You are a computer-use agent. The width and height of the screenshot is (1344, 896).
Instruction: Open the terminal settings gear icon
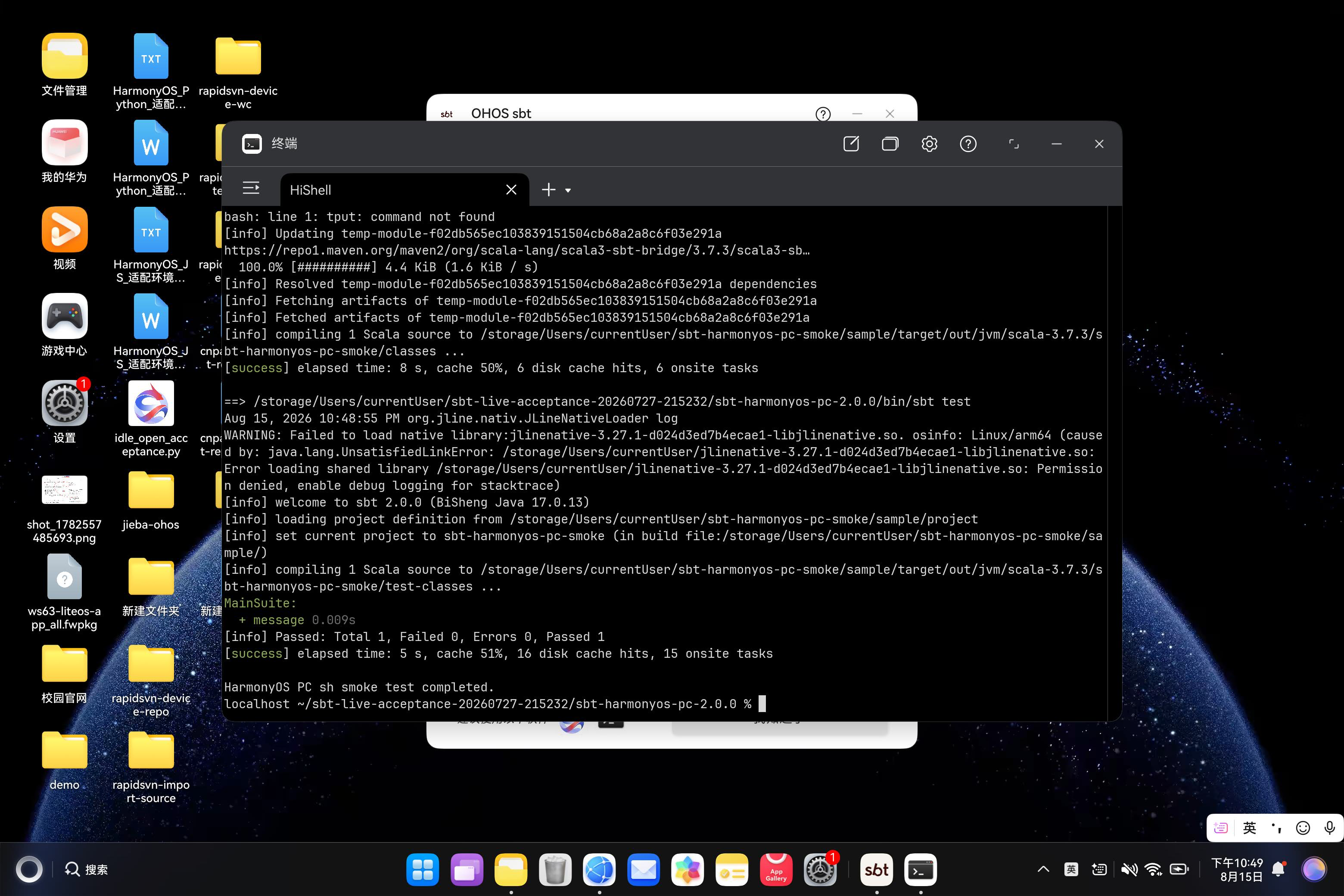(x=929, y=144)
